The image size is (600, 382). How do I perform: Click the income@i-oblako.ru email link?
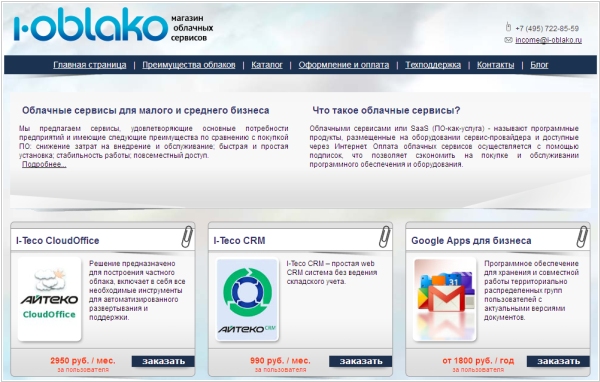(x=548, y=40)
